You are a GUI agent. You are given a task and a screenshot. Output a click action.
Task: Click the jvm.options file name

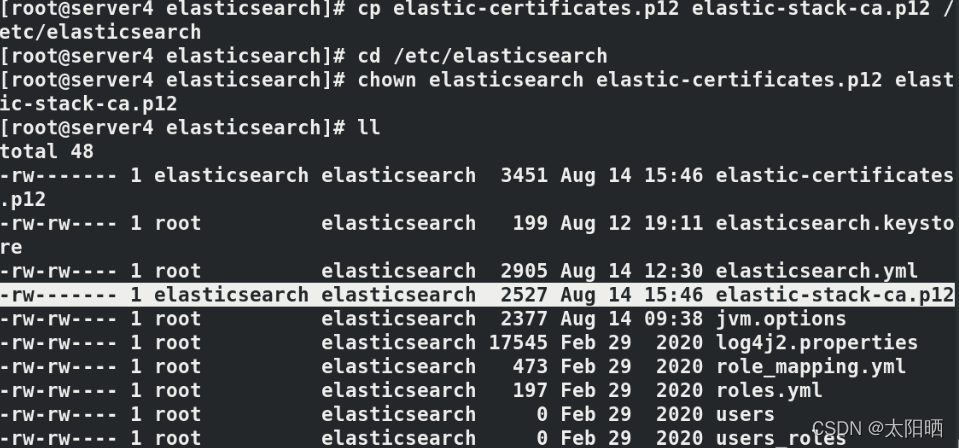(x=781, y=318)
